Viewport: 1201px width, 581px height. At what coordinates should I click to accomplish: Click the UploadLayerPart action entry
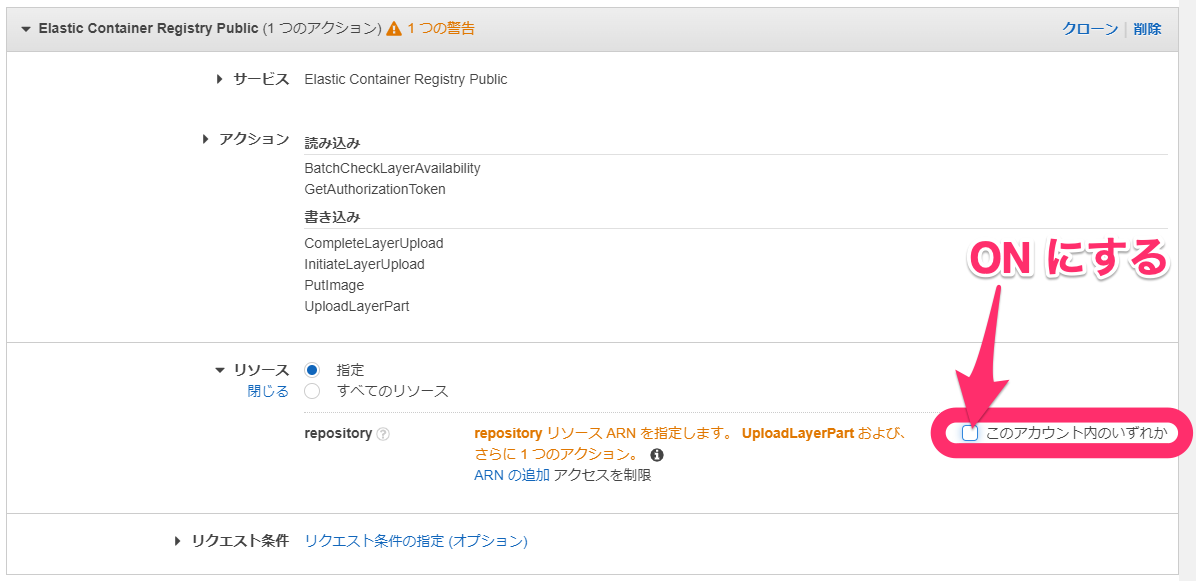[357, 306]
